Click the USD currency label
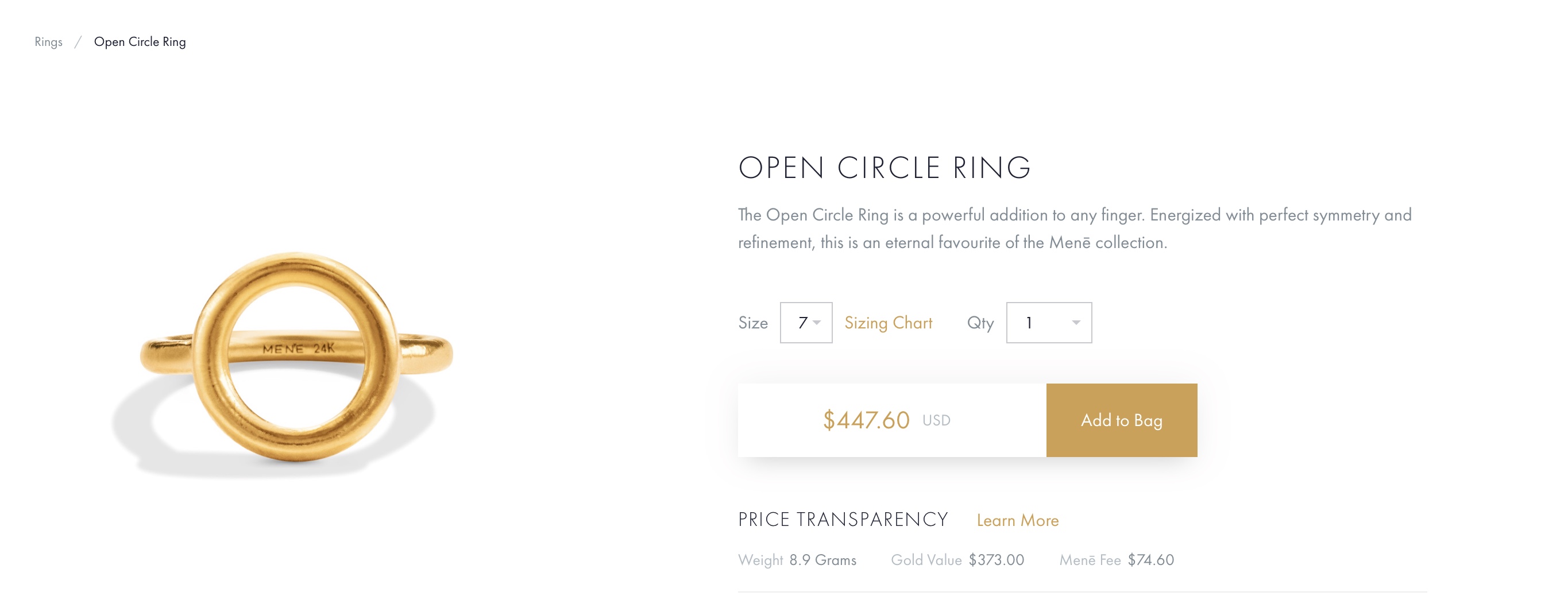The image size is (1568, 596). pos(936,421)
